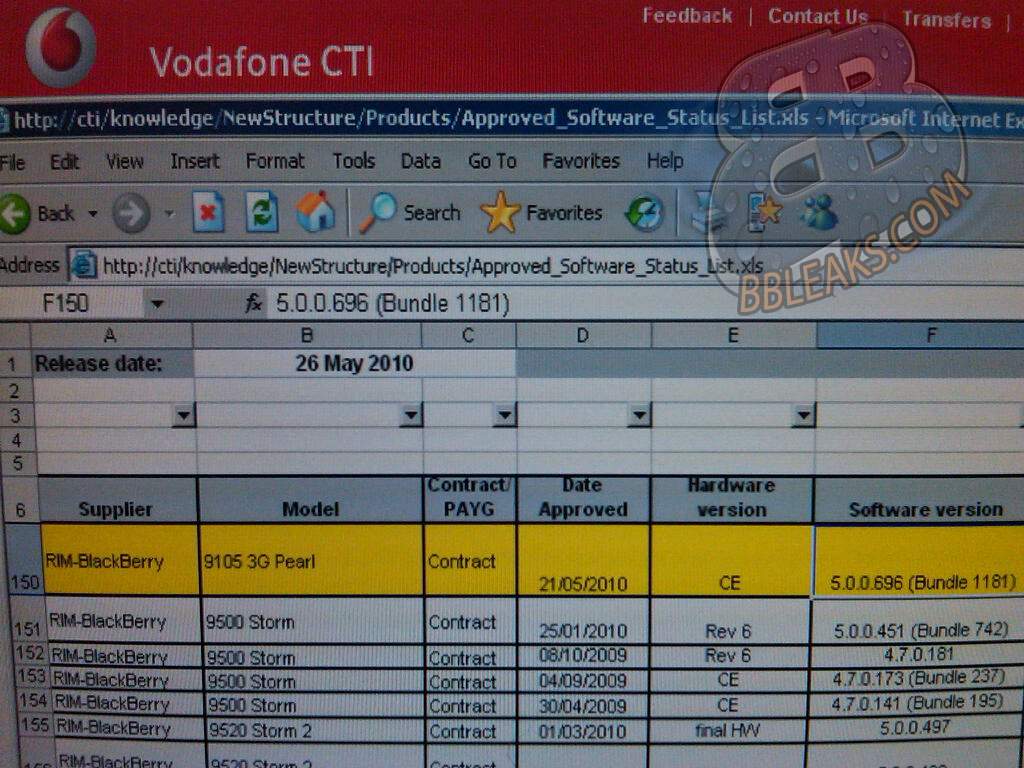Click the favorites-page star toolbar icon

point(764,212)
